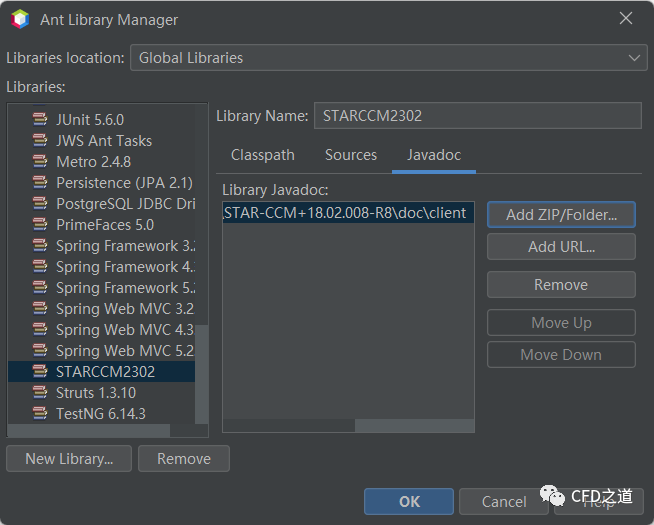Click the Library Name text field
The height and width of the screenshot is (525, 654).
pos(477,115)
